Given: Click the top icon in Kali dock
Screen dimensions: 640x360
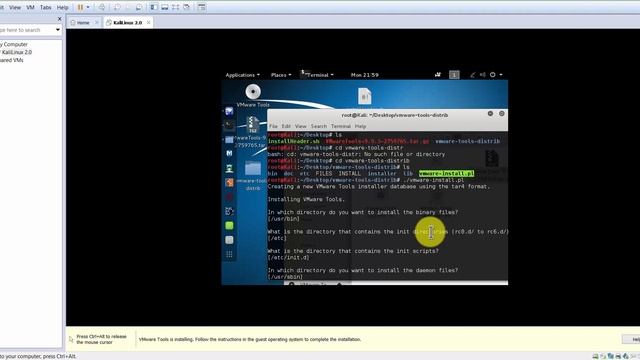Looking at the screenshot, I should click(x=229, y=111).
